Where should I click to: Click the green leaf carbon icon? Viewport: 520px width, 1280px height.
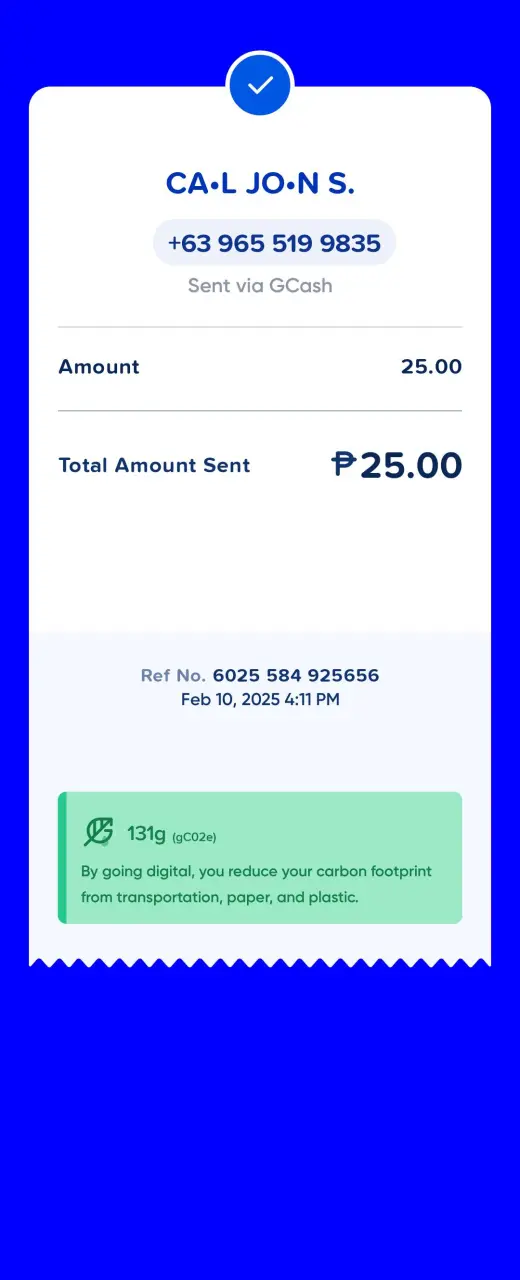(98, 832)
